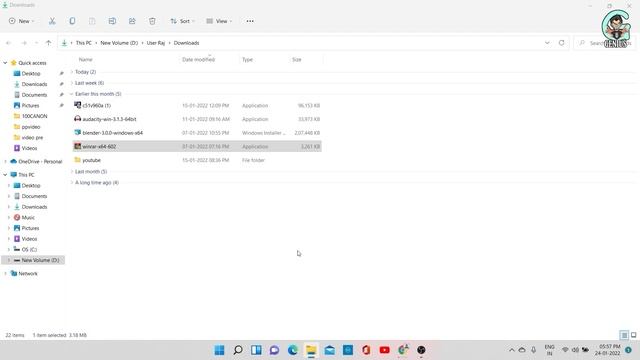The height and width of the screenshot is (360, 640).
Task: Open ppvideo folder in Quick access
Action: coord(31,127)
